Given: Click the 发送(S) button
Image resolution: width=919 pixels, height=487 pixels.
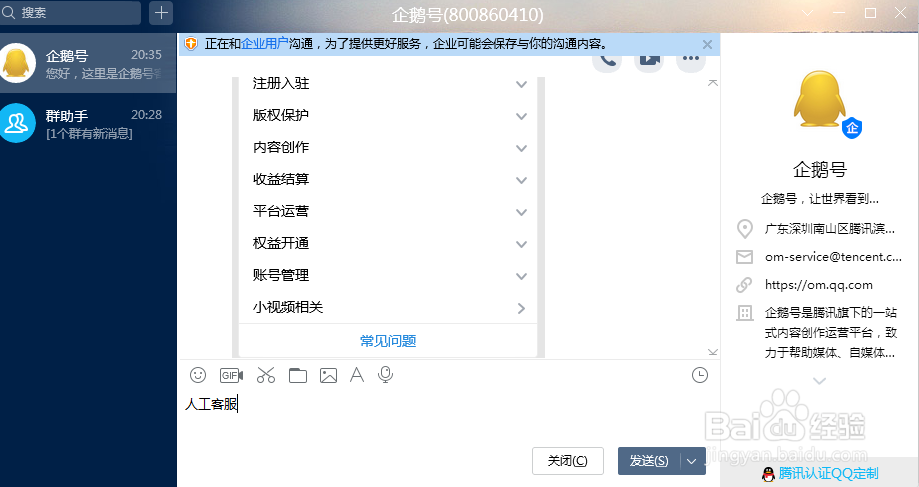Looking at the screenshot, I should tap(649, 461).
